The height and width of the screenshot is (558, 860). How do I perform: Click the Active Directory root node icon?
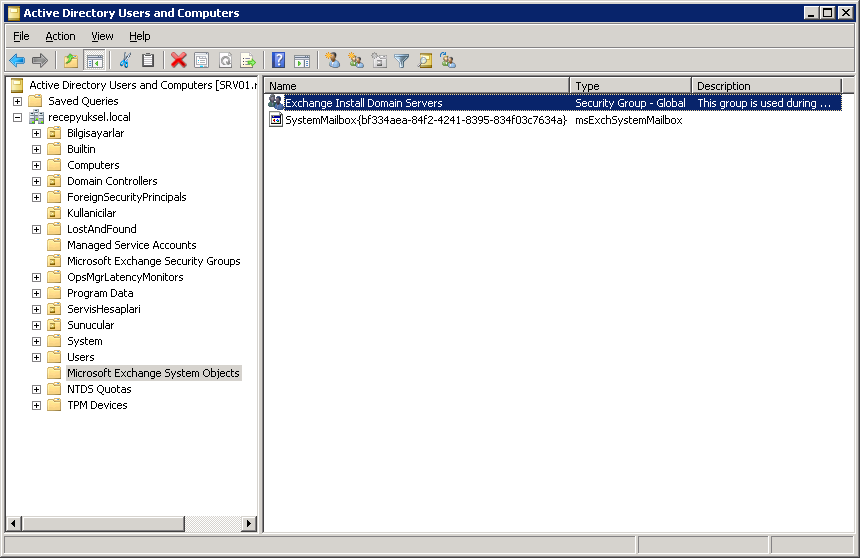pyautogui.click(x=17, y=85)
